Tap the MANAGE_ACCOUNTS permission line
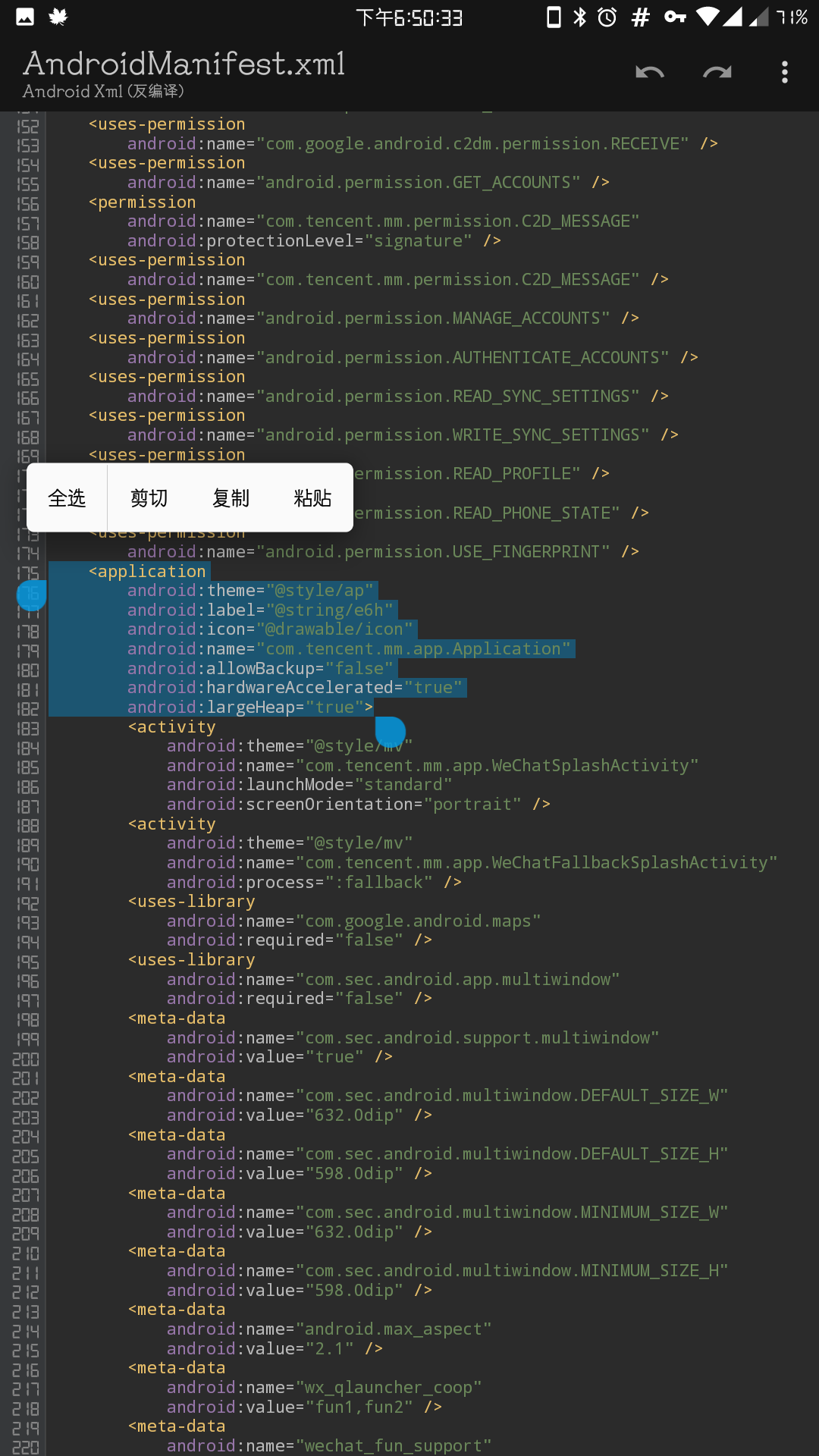Image resolution: width=819 pixels, height=1456 pixels. 383,318
